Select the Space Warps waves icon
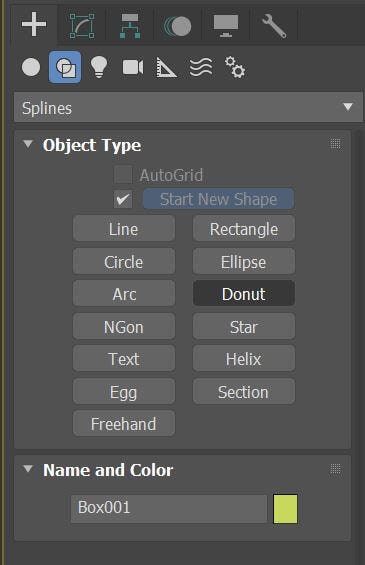Screen dimensions: 365x565 coord(201,67)
